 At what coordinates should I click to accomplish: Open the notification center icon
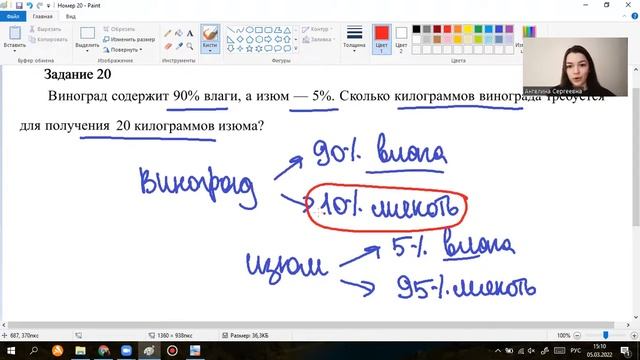(625, 351)
